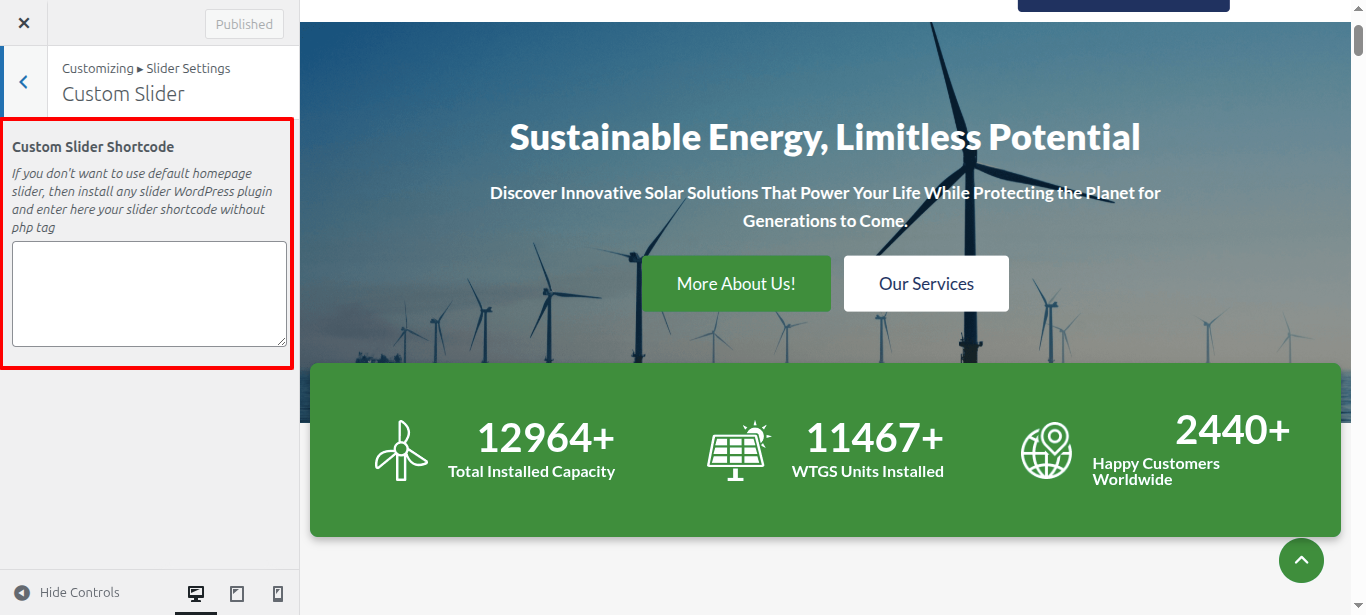The image size is (1366, 615).
Task: Select the Happy Customers Worldwide text
Action: point(1155,471)
